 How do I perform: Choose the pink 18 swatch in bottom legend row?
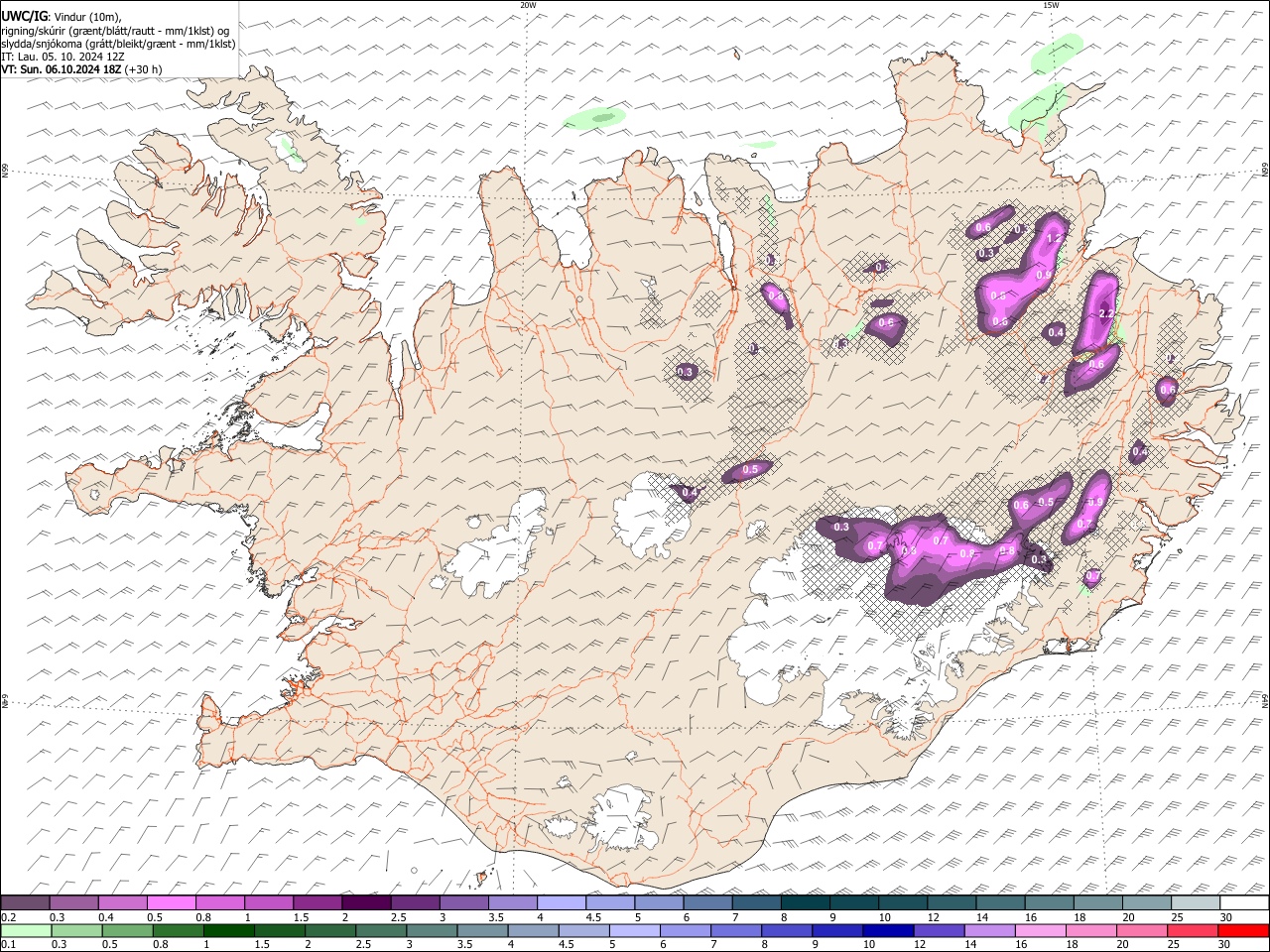click(1090, 930)
